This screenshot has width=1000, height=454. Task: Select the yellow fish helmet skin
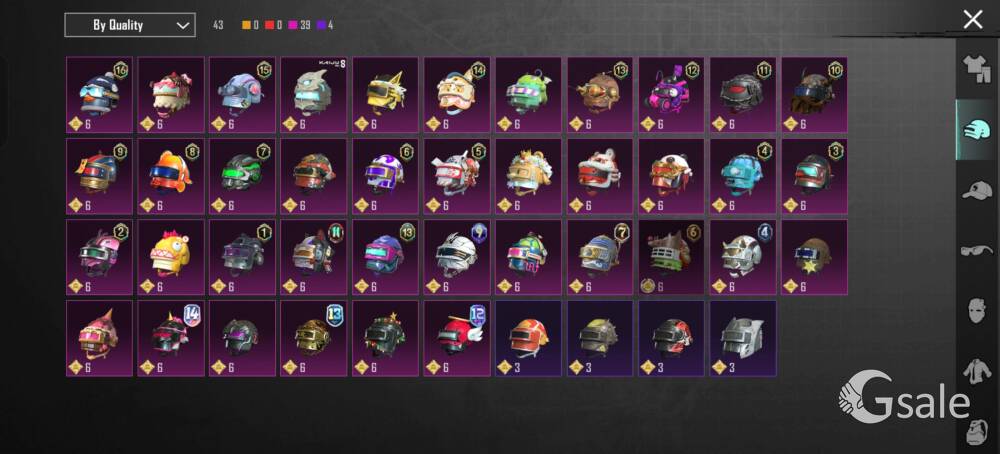click(172, 257)
